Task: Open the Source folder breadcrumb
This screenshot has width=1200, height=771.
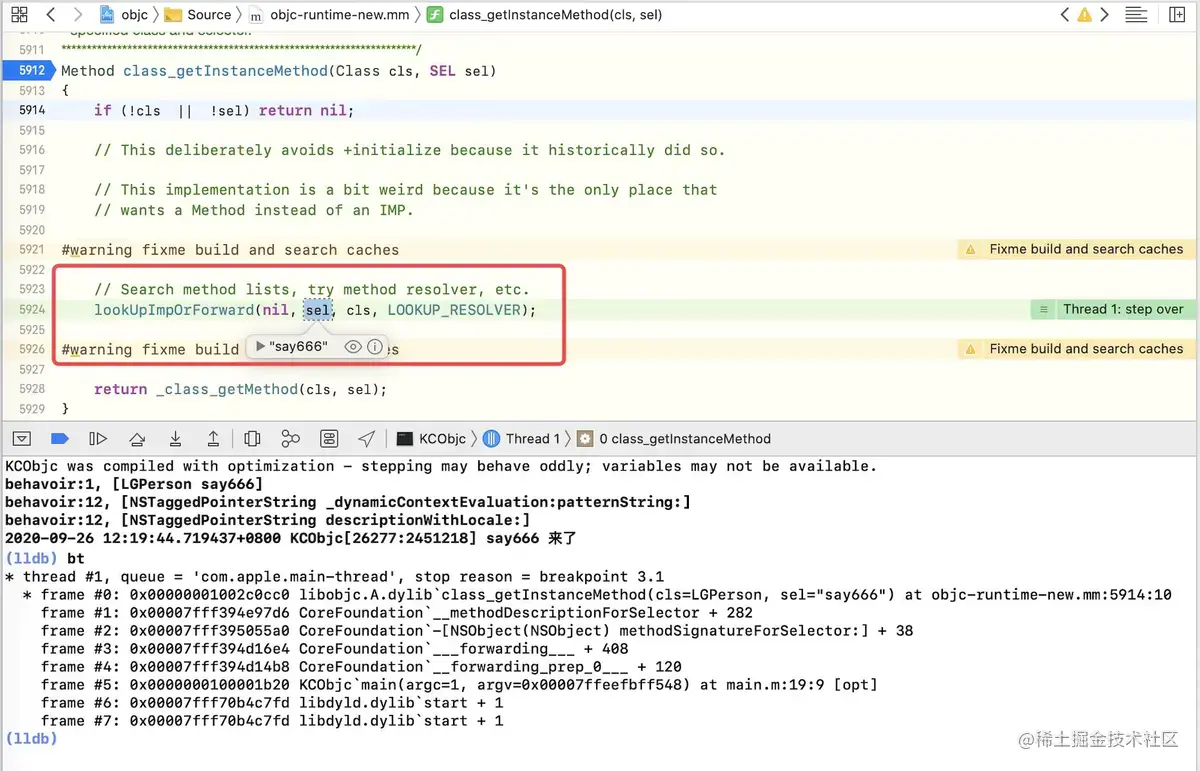Action: click(197, 15)
